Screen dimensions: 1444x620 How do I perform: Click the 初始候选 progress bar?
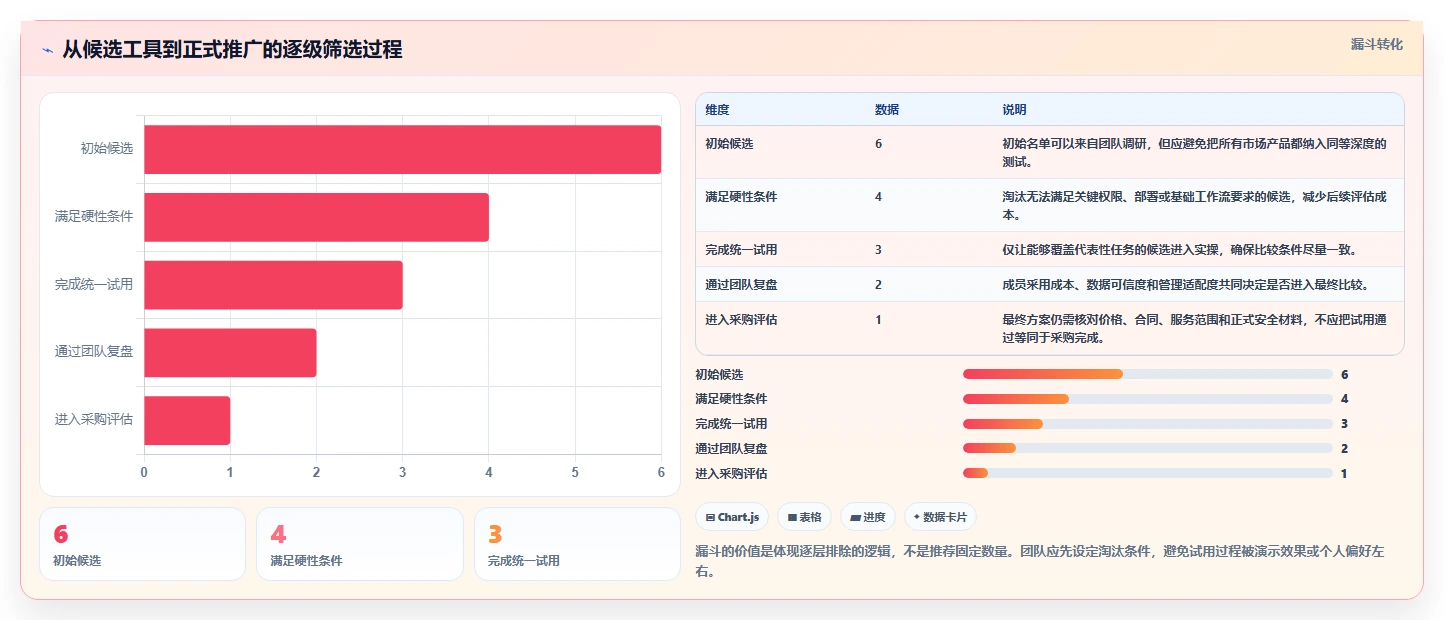coord(1148,374)
